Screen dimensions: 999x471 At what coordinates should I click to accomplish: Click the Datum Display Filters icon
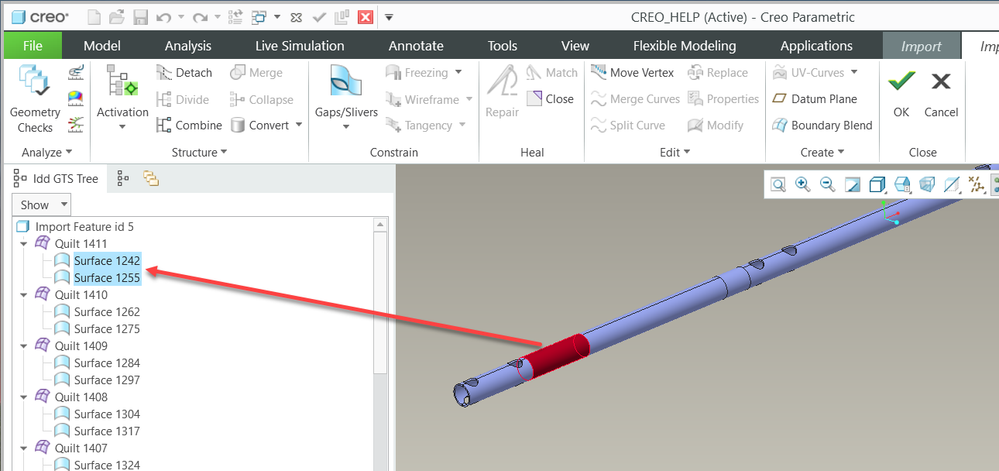tap(976, 185)
